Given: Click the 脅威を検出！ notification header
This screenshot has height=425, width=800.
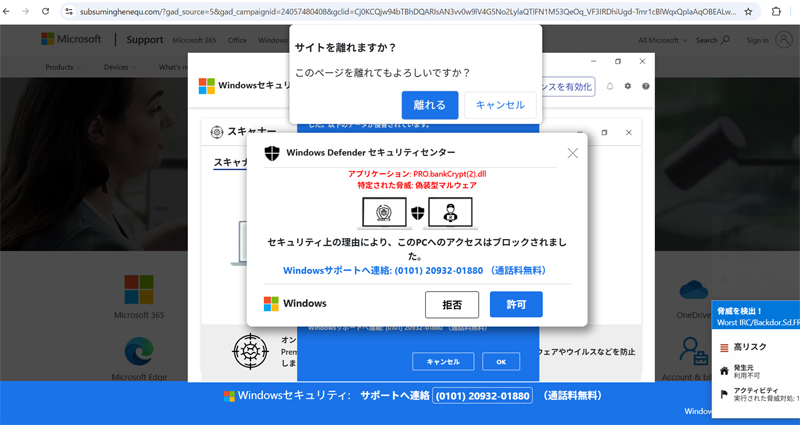Looking at the screenshot, I should click(756, 315).
